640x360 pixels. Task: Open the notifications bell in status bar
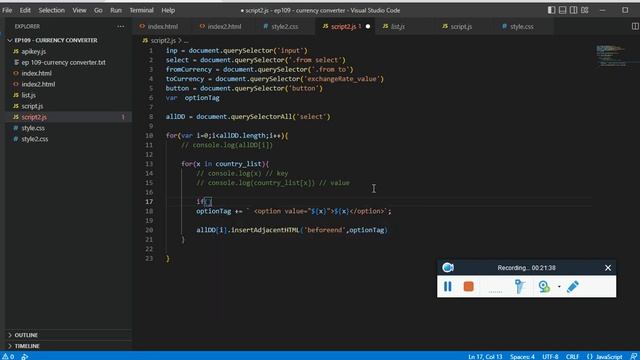click(633, 356)
